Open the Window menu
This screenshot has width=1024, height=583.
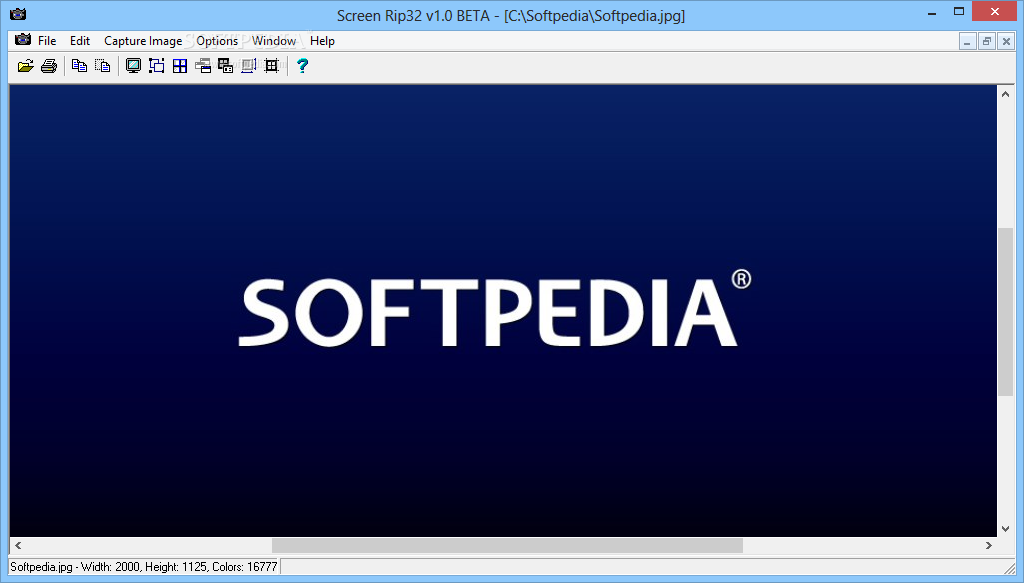274,40
